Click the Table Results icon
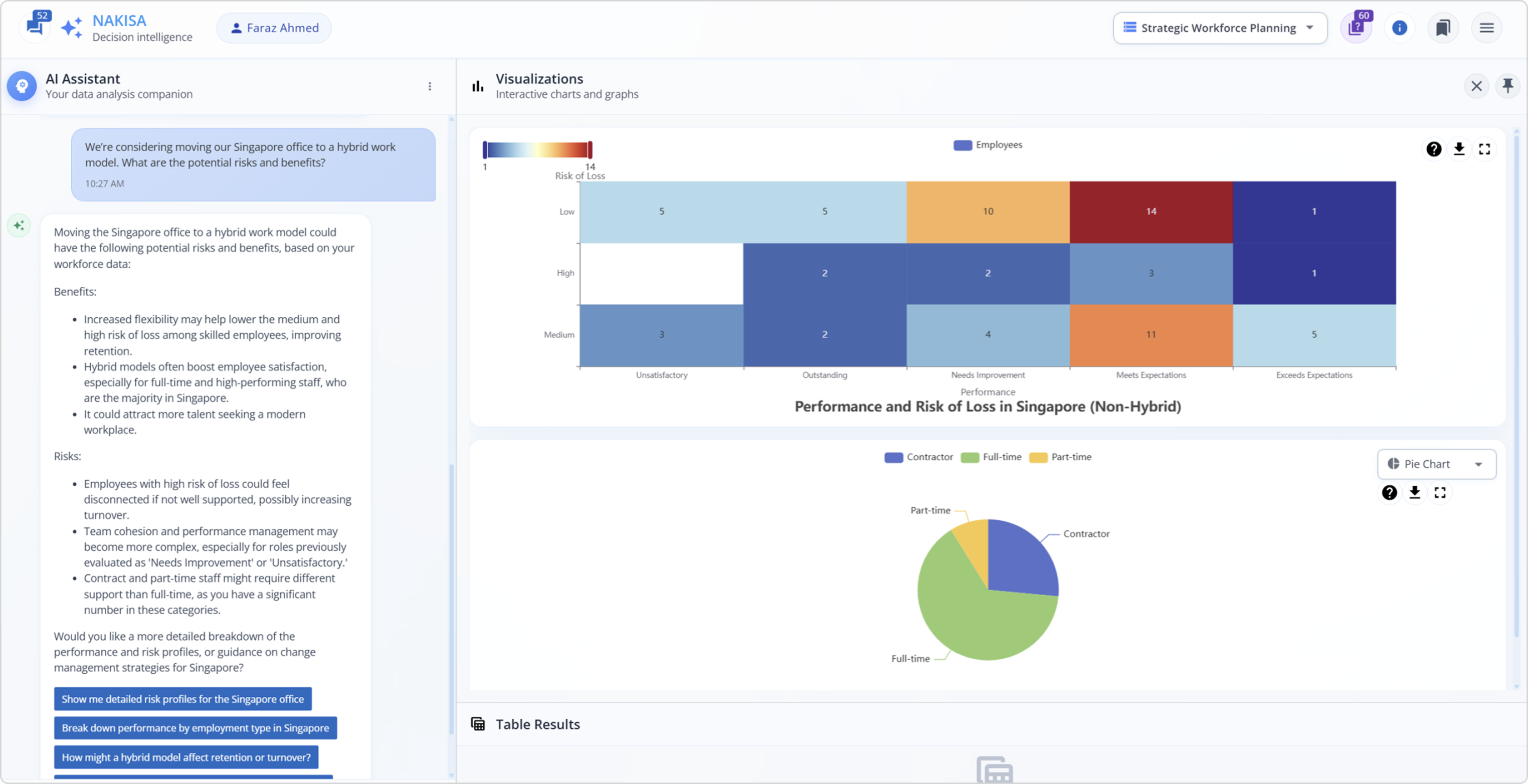Viewport: 1528px width, 784px height. coord(478,723)
